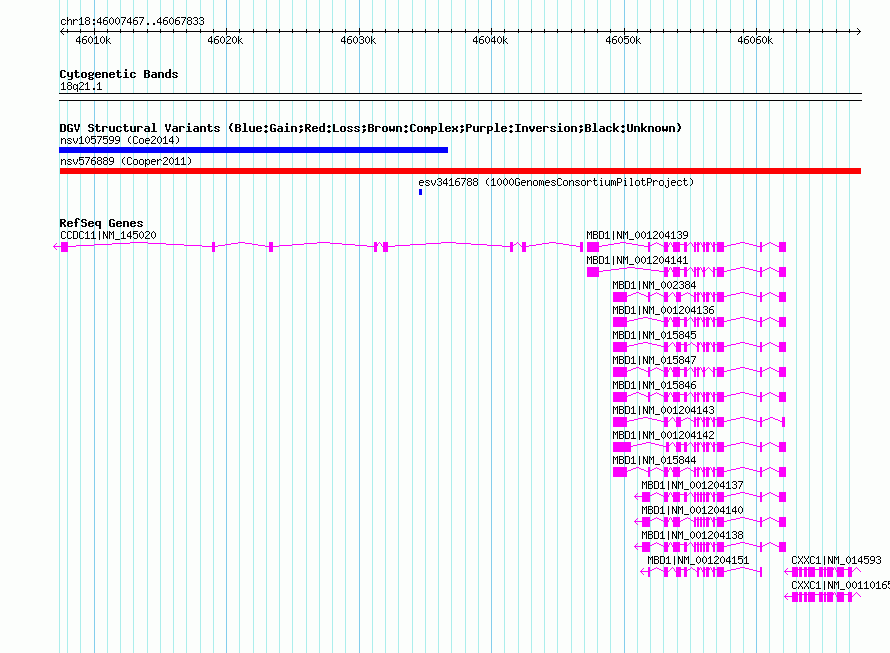Select MBD1|NM_015844 transcript label
Viewport: 890px width, 653px height.
tap(654, 460)
